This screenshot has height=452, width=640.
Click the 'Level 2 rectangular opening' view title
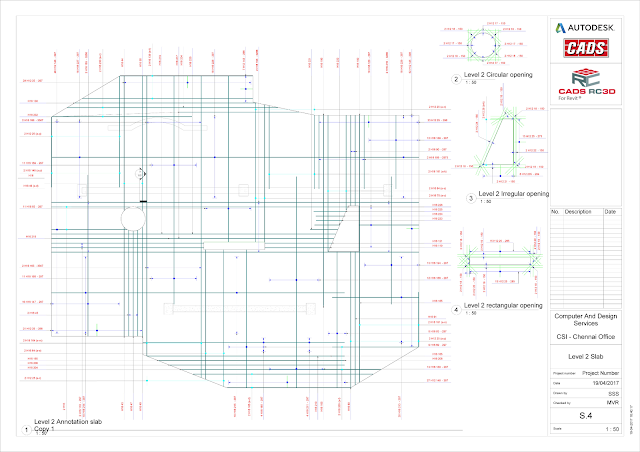click(x=503, y=305)
